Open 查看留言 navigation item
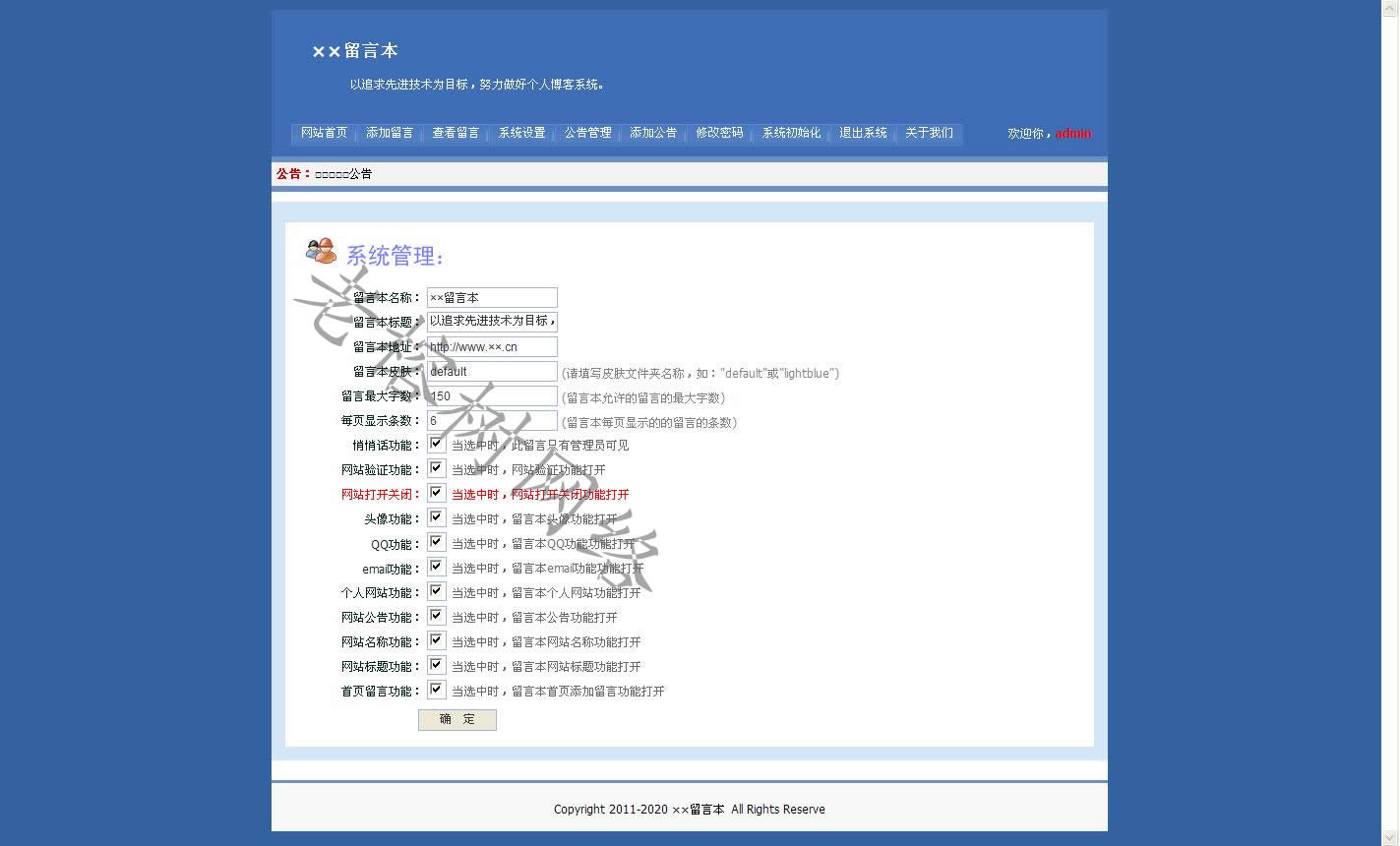Image resolution: width=1400 pixels, height=846 pixels. pos(456,133)
